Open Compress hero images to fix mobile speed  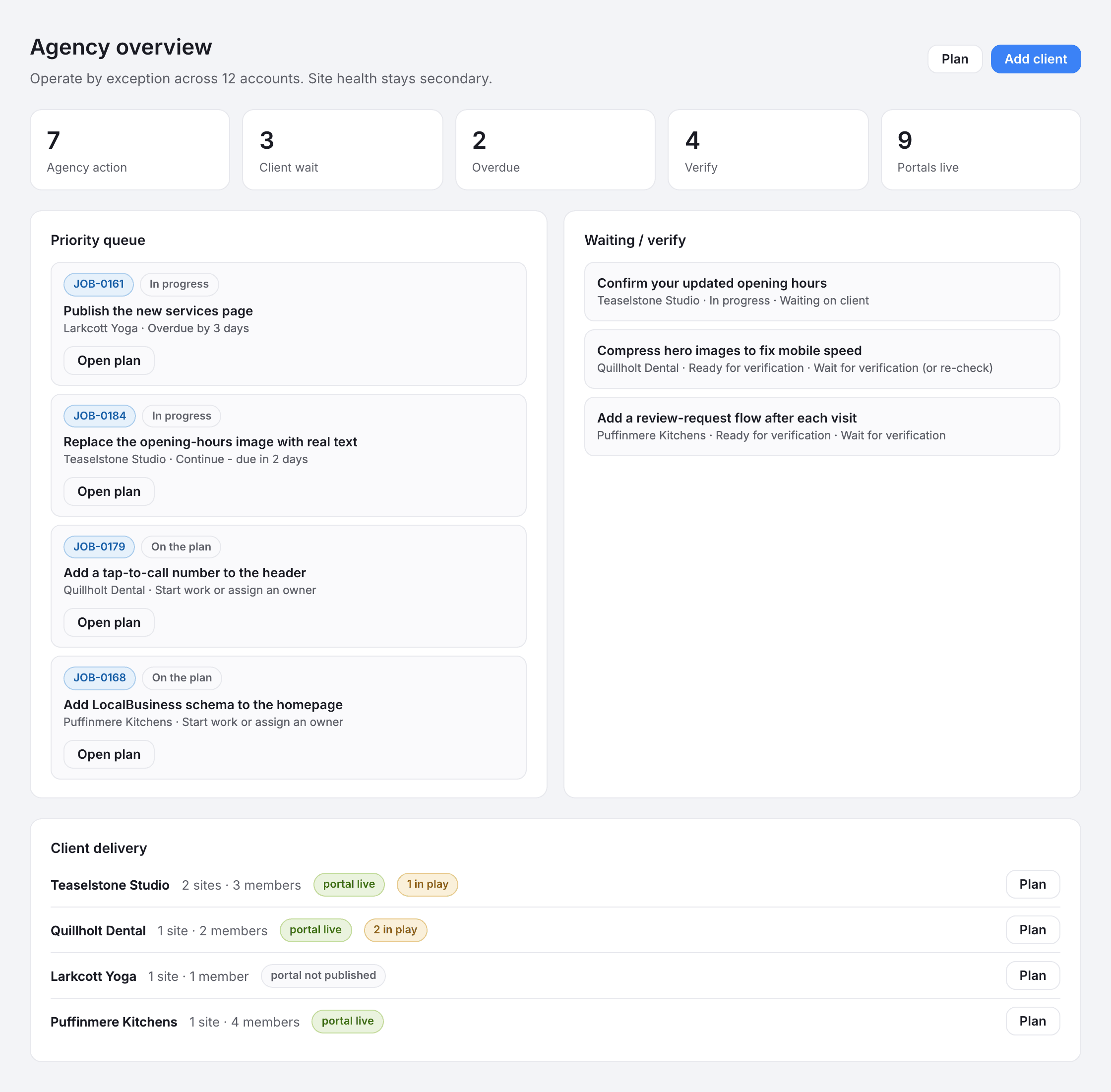pyautogui.click(x=822, y=359)
